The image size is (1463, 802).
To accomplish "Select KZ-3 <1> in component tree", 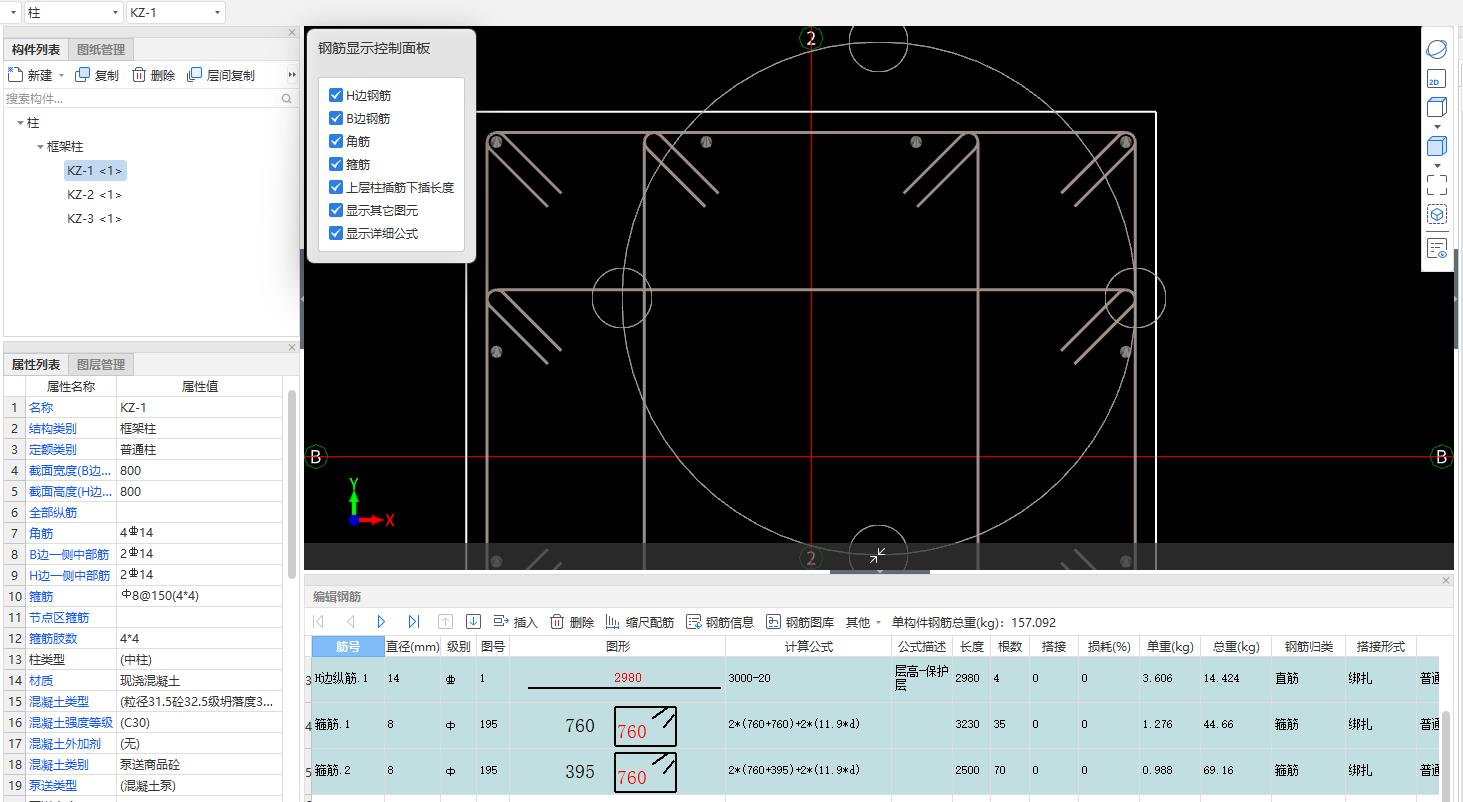I will [x=95, y=219].
